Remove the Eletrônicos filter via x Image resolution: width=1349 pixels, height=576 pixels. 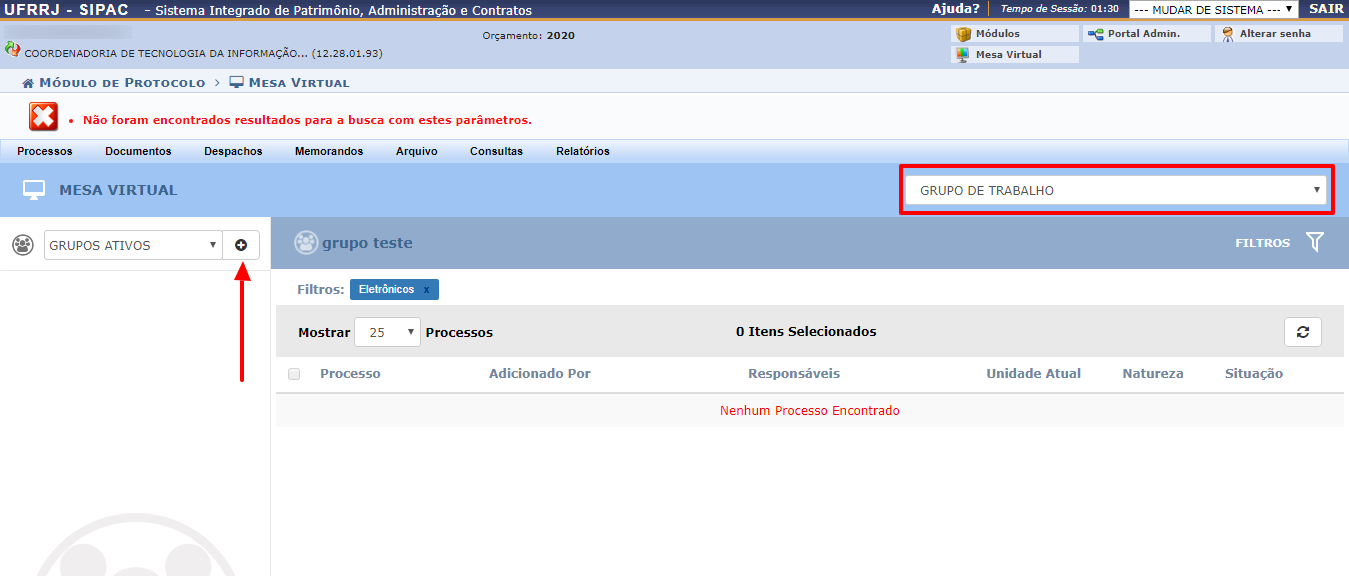[x=426, y=290]
